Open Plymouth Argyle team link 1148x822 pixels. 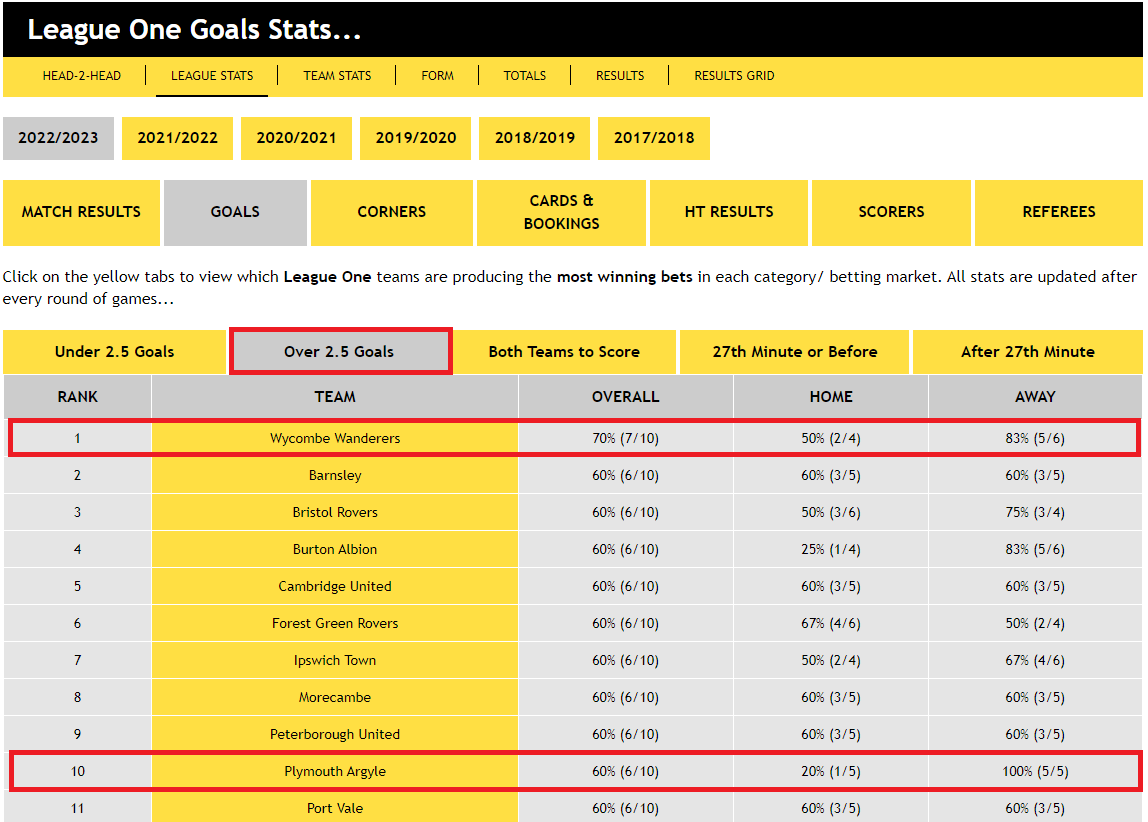pos(335,771)
